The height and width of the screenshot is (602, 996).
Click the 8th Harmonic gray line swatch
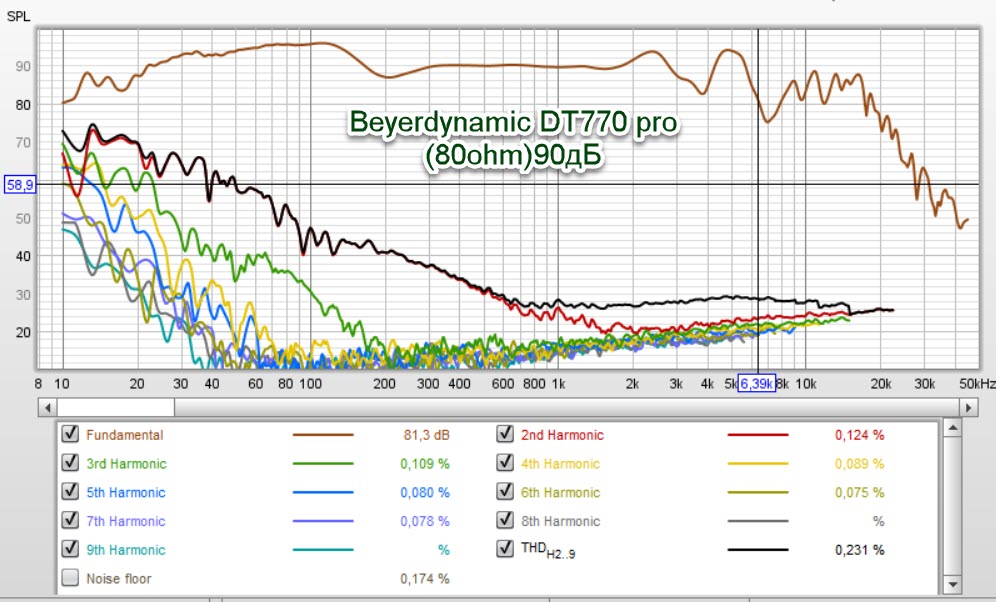[758, 521]
